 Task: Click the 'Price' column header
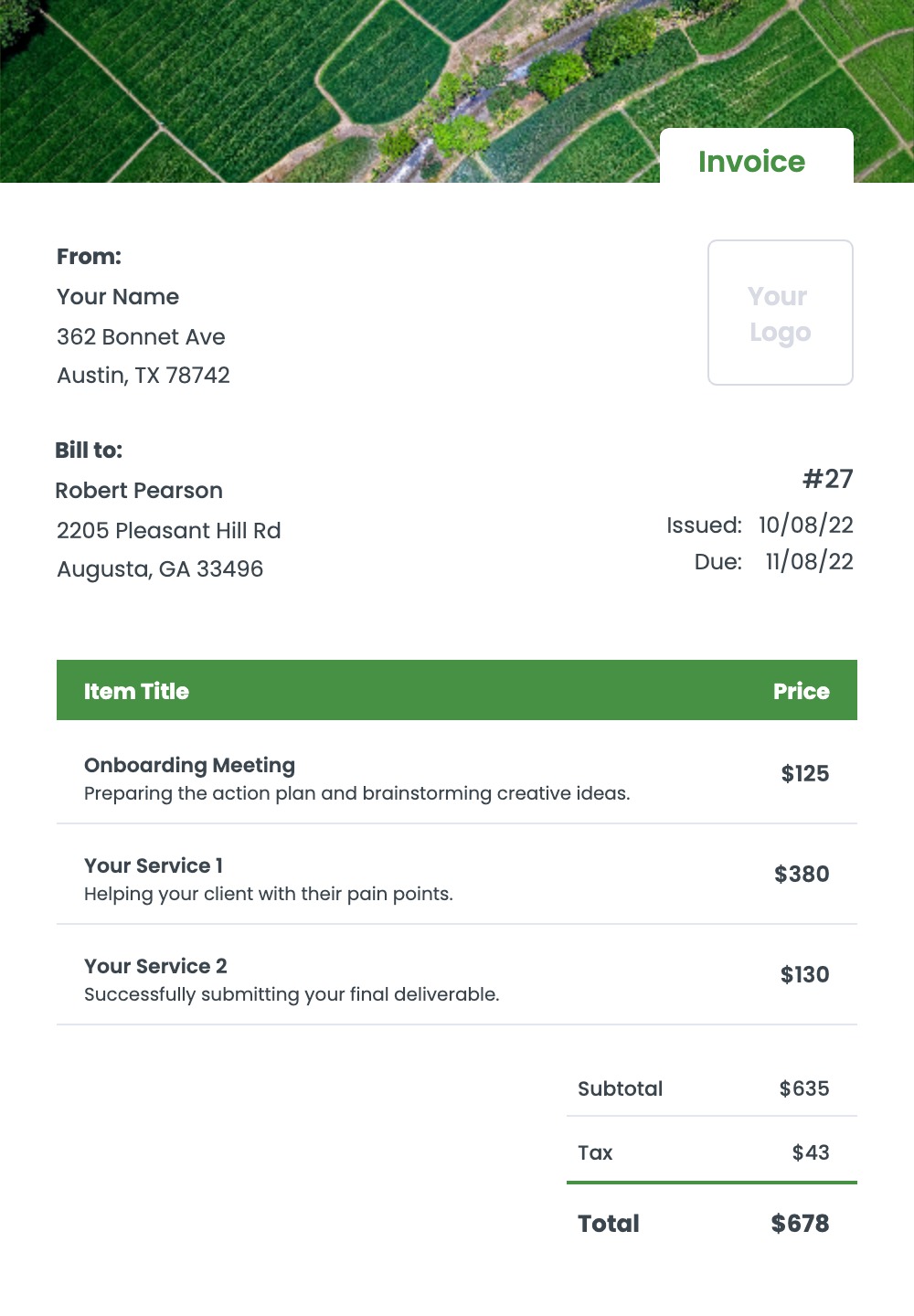pos(801,692)
